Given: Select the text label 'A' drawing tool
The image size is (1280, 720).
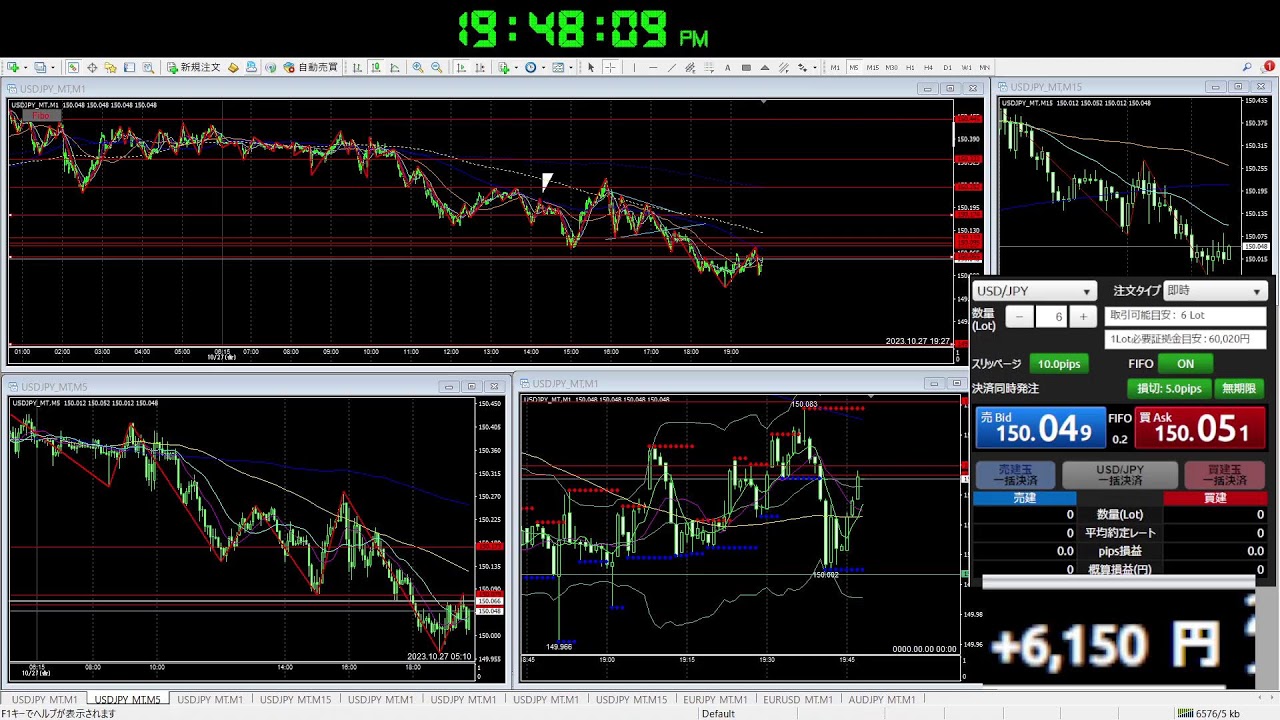Looking at the screenshot, I should click(x=727, y=68).
